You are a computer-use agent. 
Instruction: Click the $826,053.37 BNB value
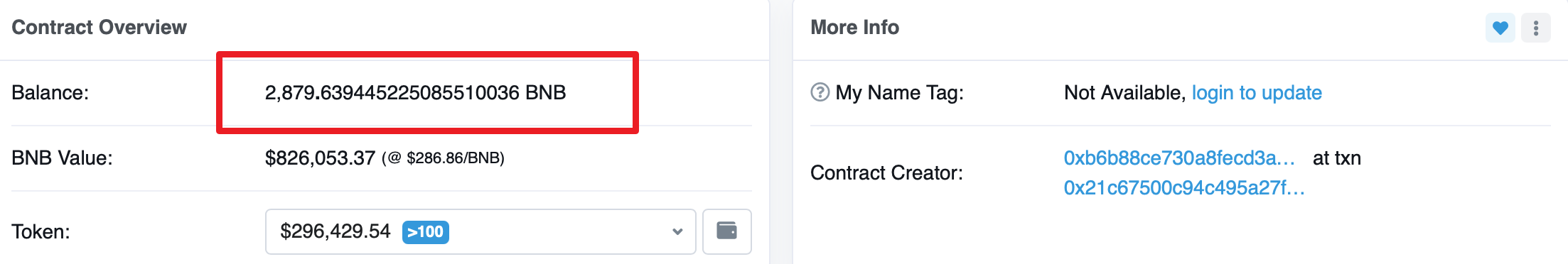pos(320,158)
